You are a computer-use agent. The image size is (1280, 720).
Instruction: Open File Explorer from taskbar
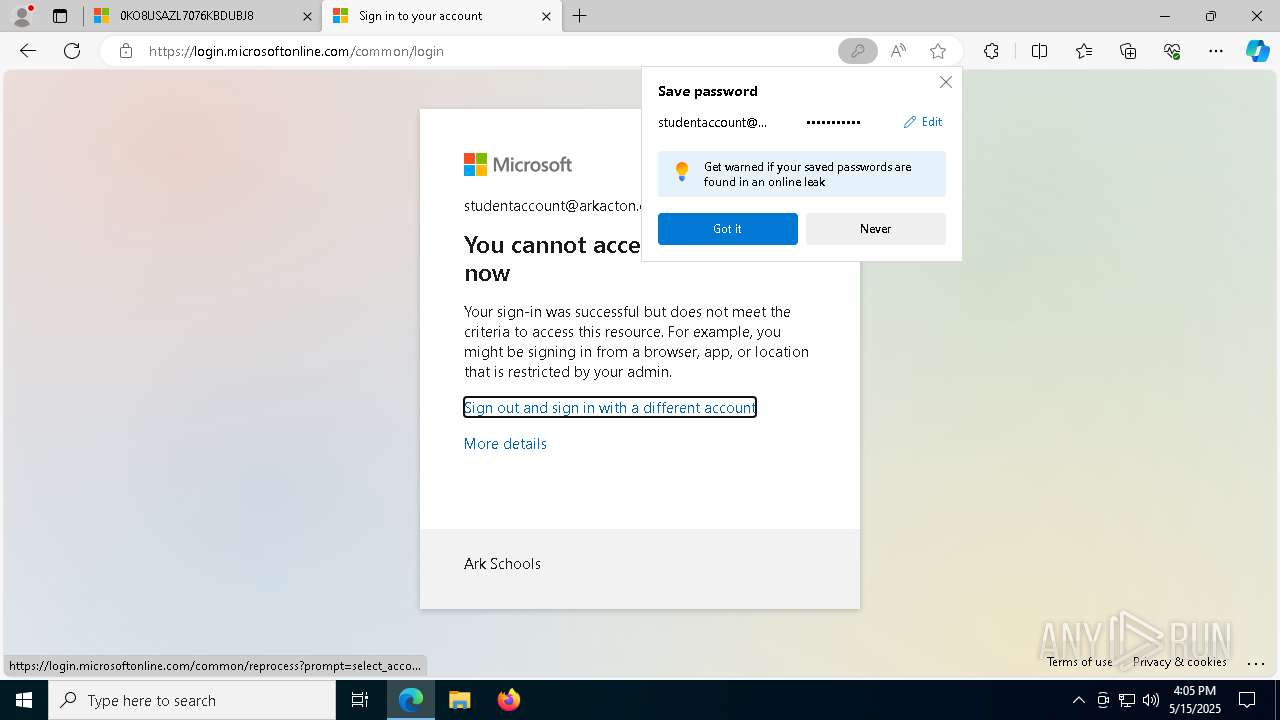tap(459, 700)
